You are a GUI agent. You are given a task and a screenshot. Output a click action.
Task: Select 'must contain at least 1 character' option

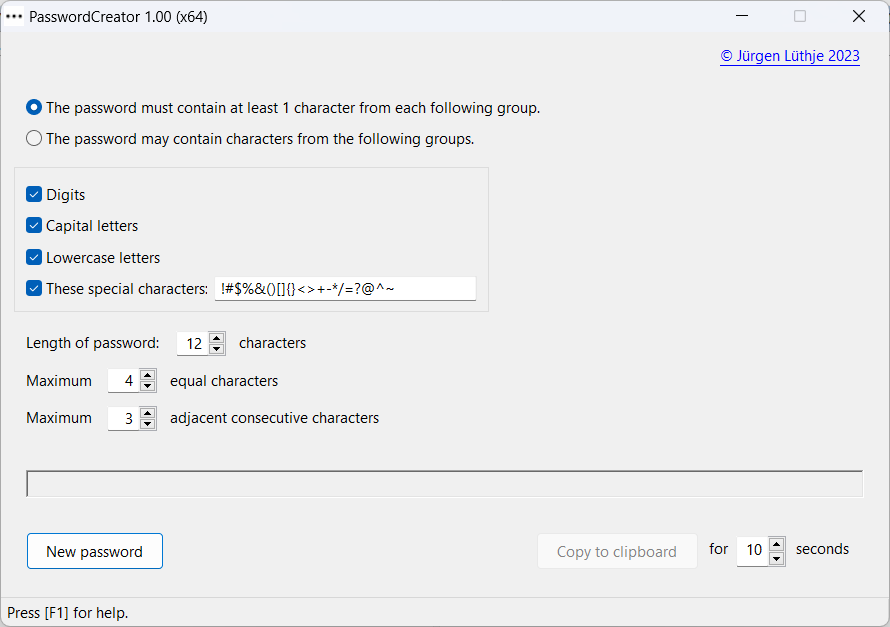click(34, 108)
